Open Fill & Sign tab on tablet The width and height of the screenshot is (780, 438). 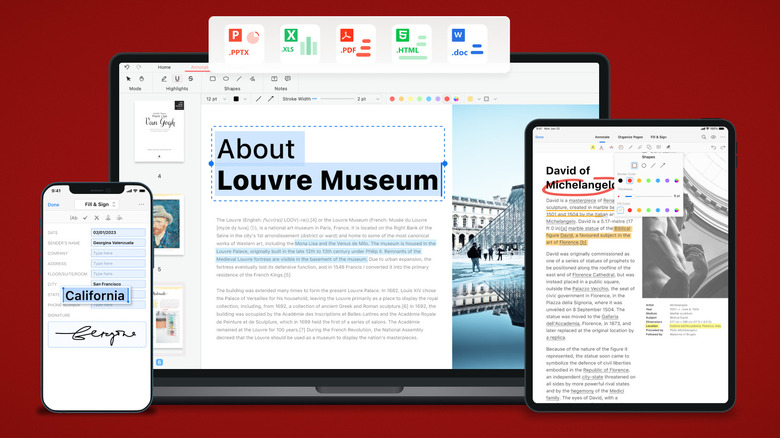coord(659,137)
